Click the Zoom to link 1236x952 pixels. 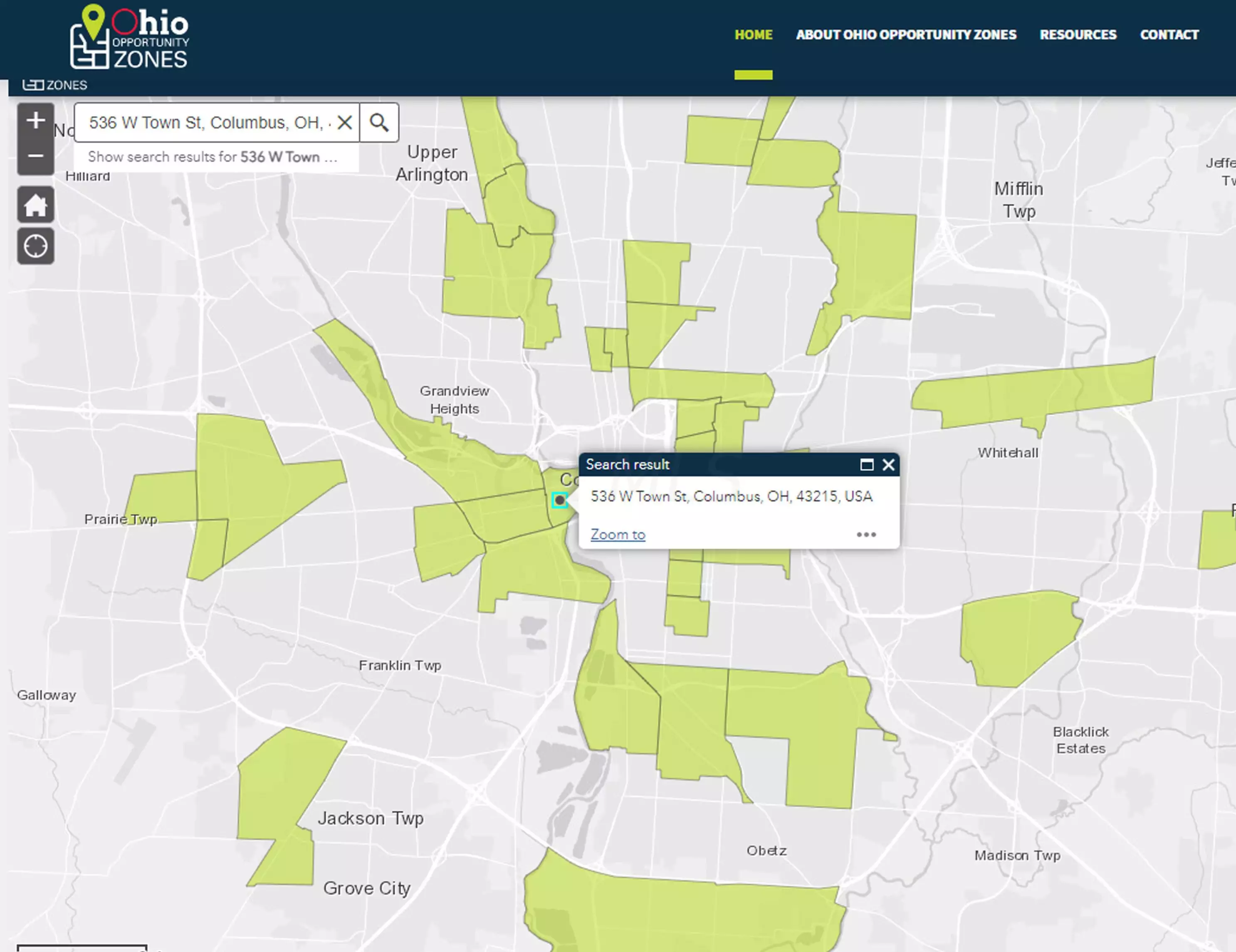click(x=618, y=535)
